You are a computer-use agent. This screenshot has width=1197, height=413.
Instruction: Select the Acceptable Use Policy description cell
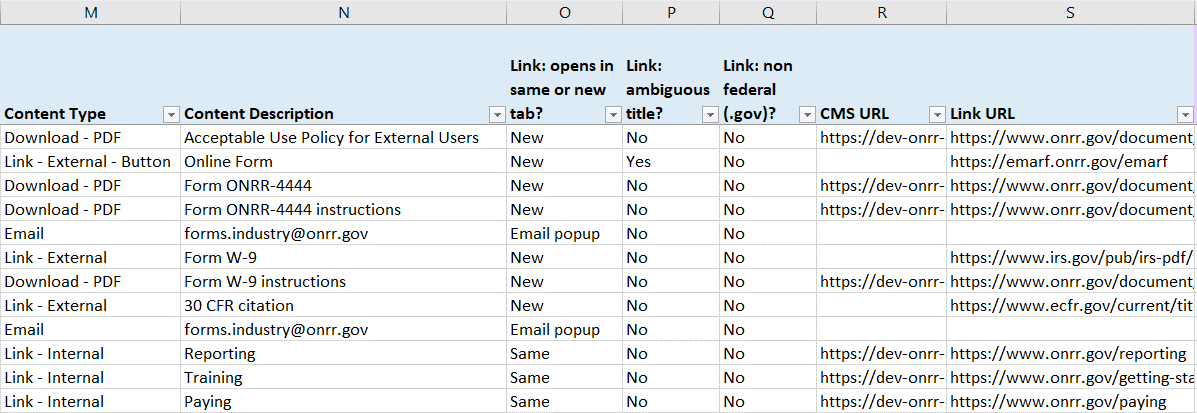332,137
